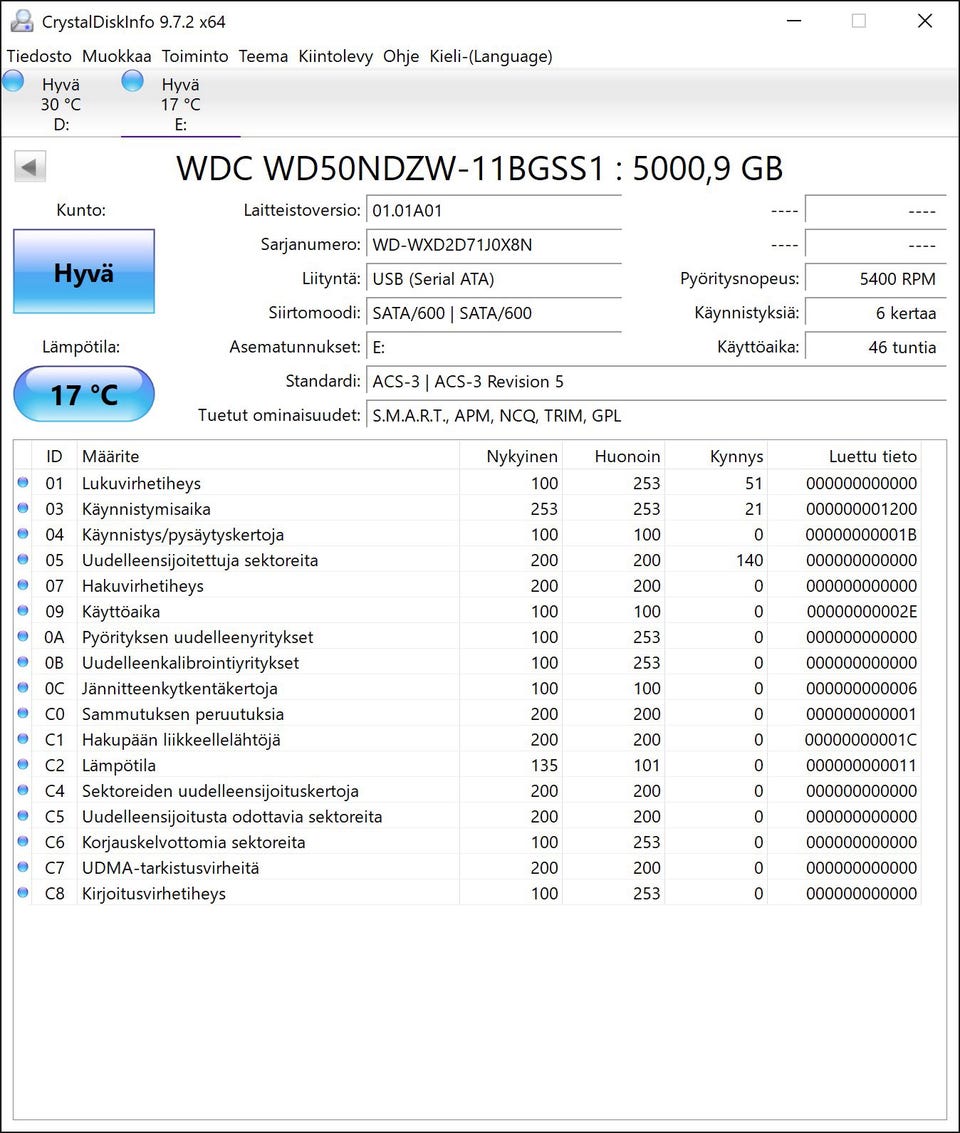
Task: Click status dot for Sektoreiden uudelleensijoituskertoja row
Action: (x=23, y=790)
